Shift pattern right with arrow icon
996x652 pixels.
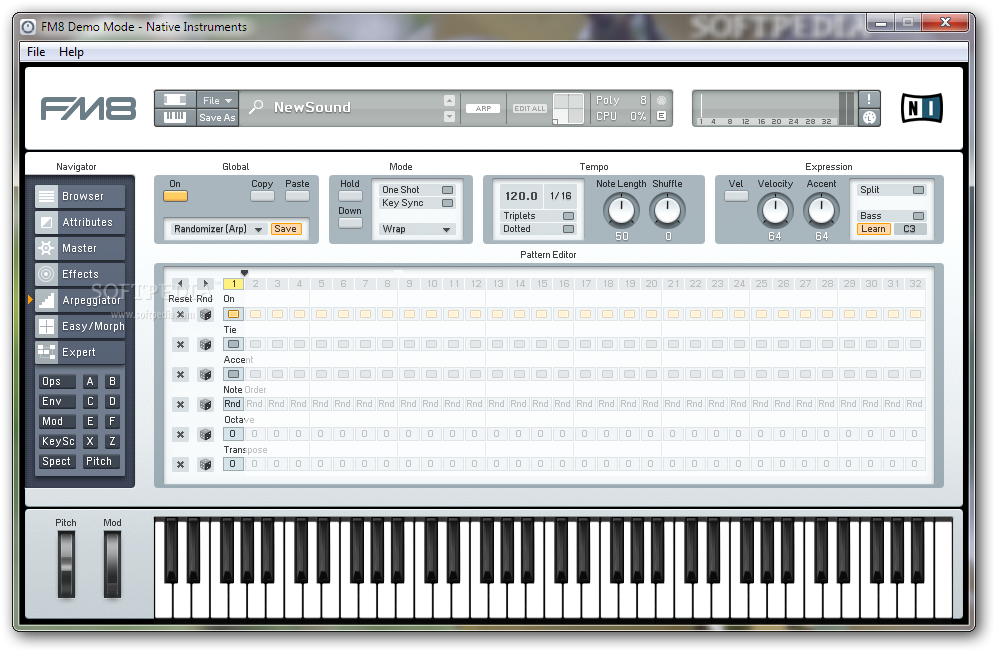click(205, 283)
